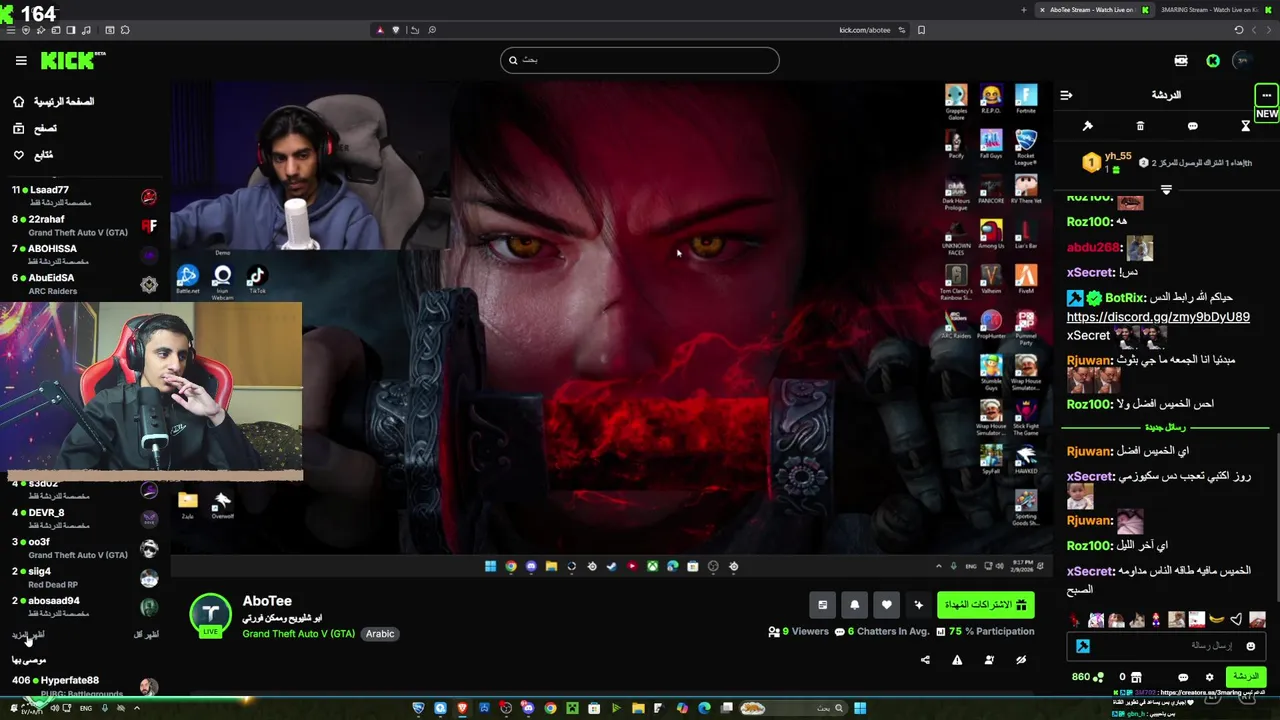Open recommended channel Hyperfate88
This screenshot has width=1280, height=720.
coord(84,686)
